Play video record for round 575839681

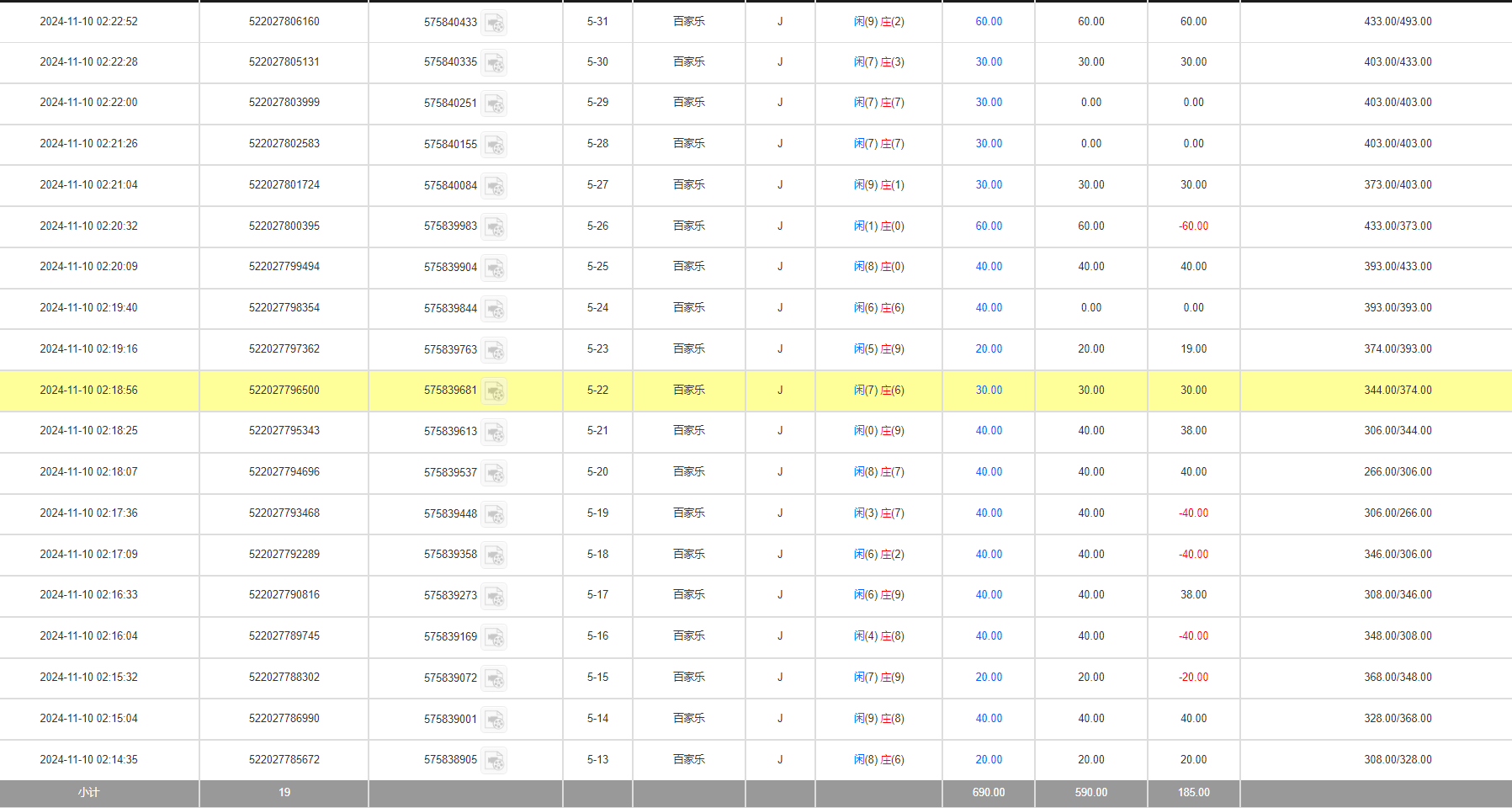pos(495,391)
